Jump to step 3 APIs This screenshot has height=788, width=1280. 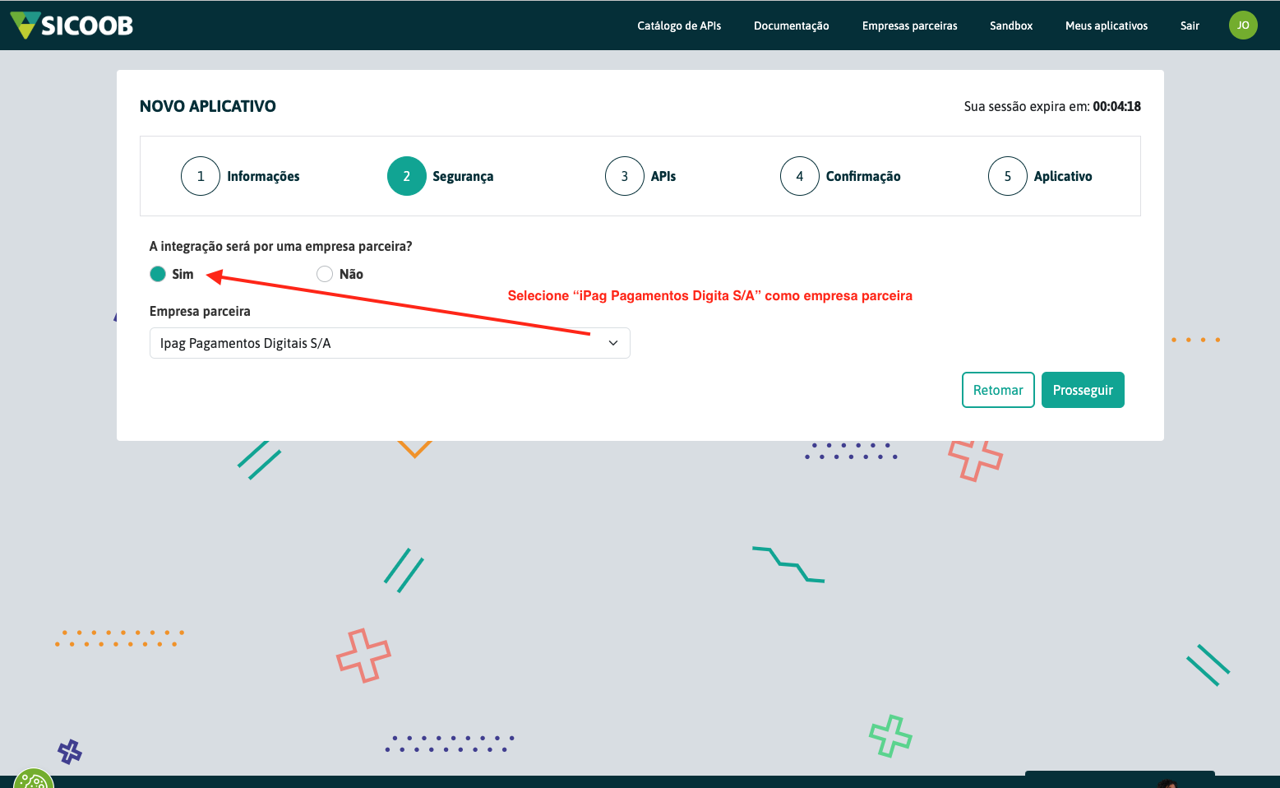(640, 176)
